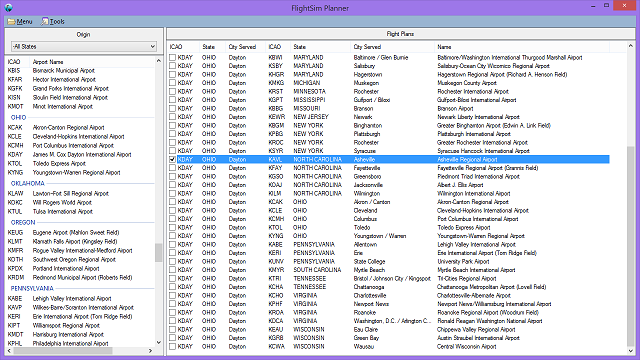Viewport: 640px width, 360px height.
Task: Select KTUL Tulsa International Airport
Action: point(80,211)
